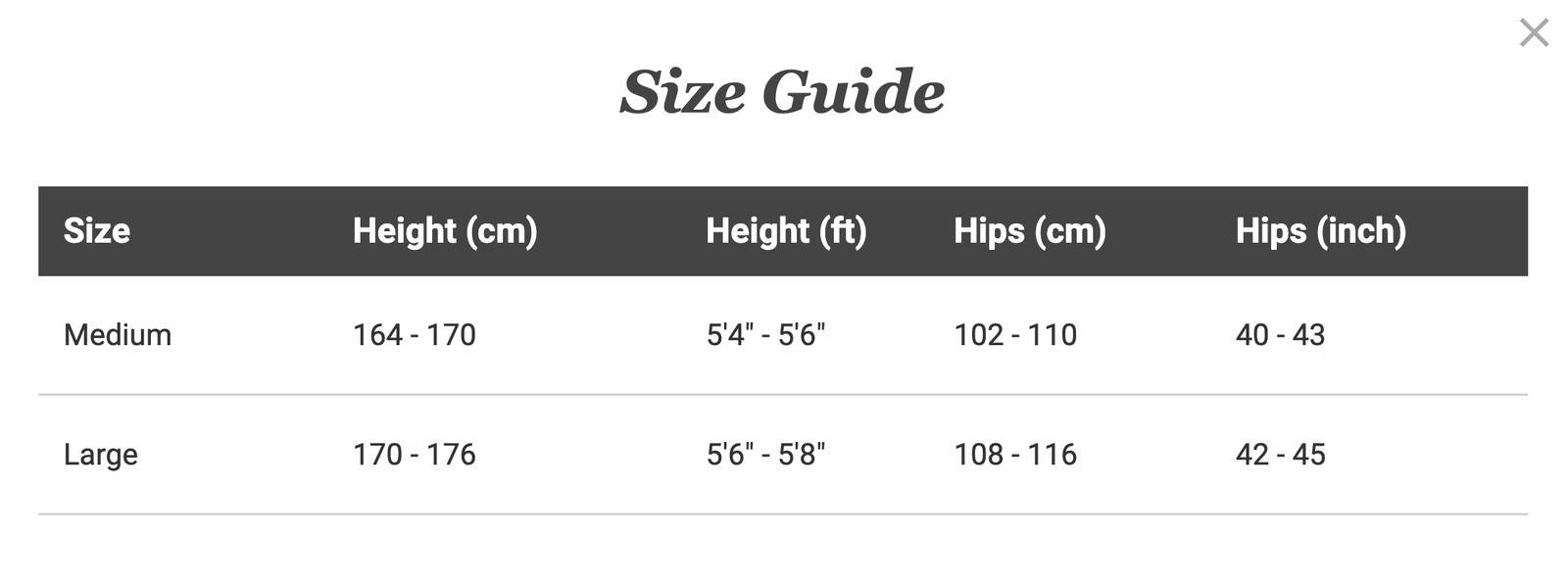Select the 108 - 116 hips cell
1568x585 pixels.
pos(1015,455)
